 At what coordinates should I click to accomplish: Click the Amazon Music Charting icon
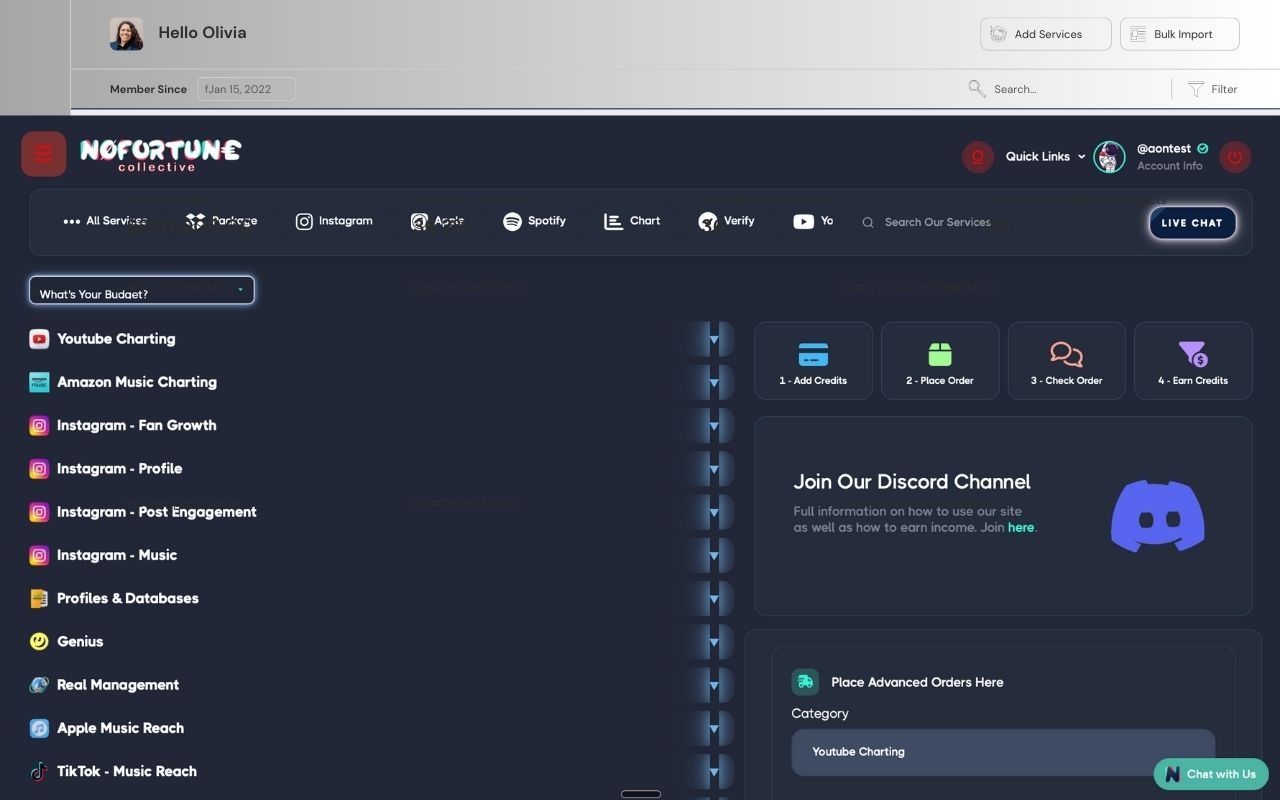[x=39, y=382]
